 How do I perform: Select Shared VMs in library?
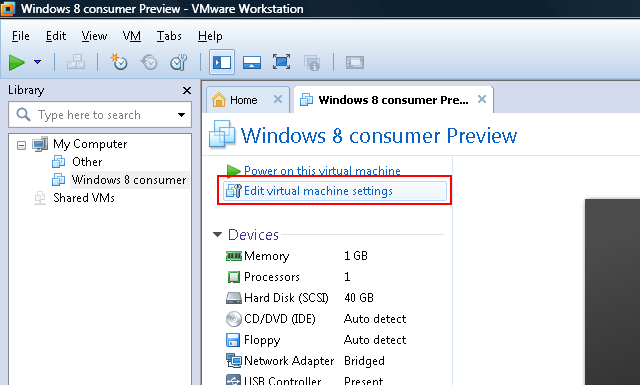[x=84, y=198]
